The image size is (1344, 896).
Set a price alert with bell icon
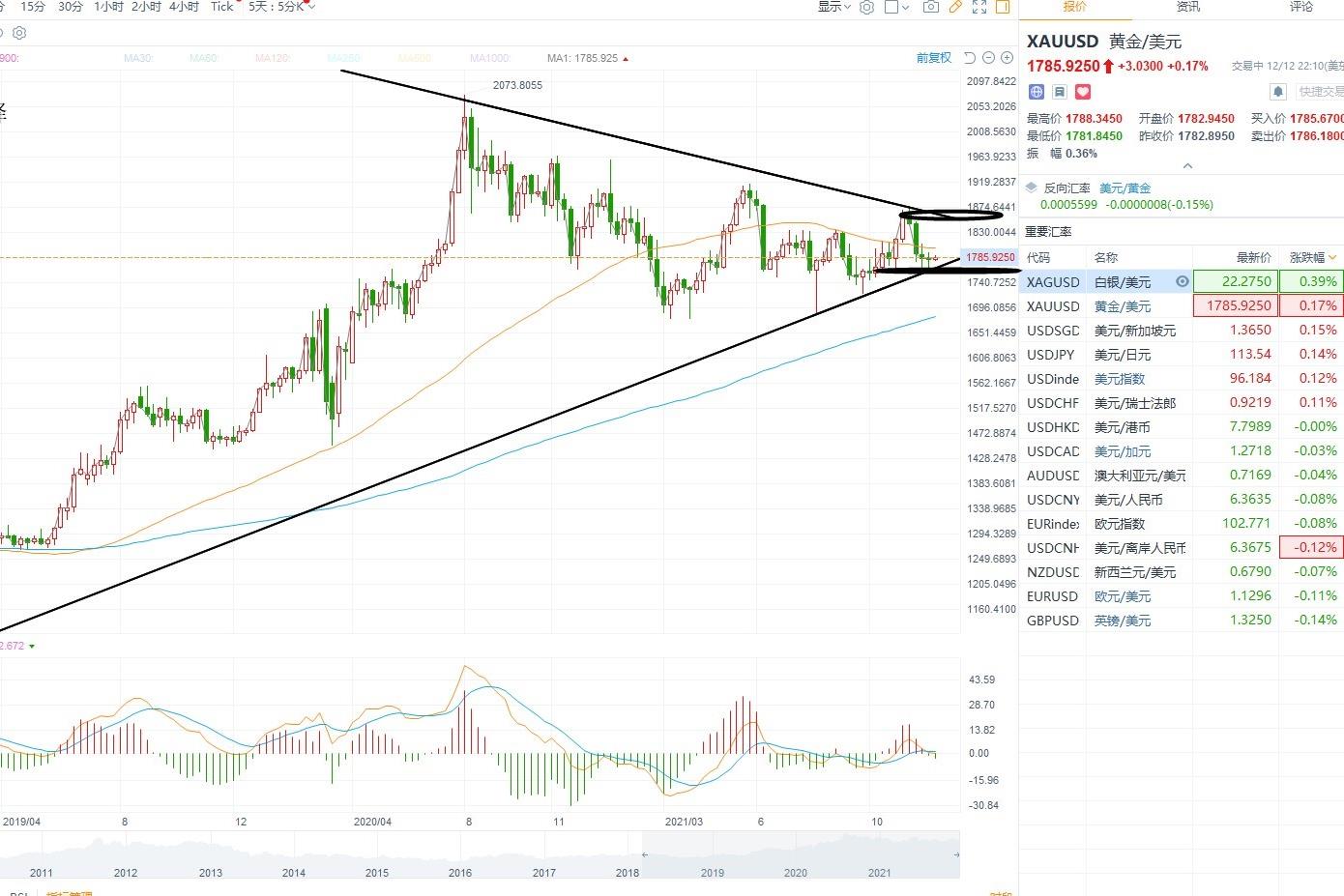tap(1277, 92)
